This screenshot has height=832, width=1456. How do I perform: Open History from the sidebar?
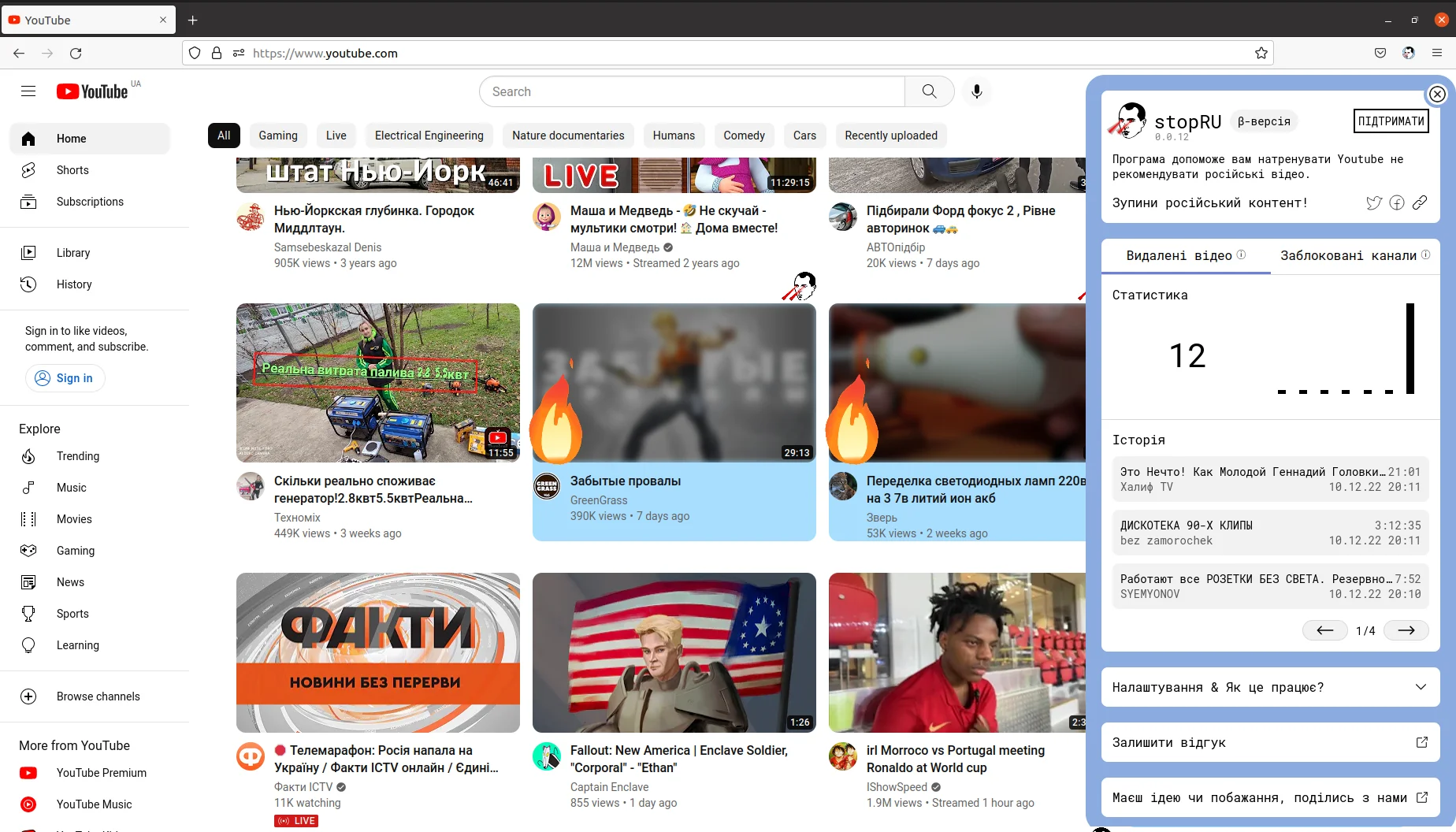coord(74,284)
